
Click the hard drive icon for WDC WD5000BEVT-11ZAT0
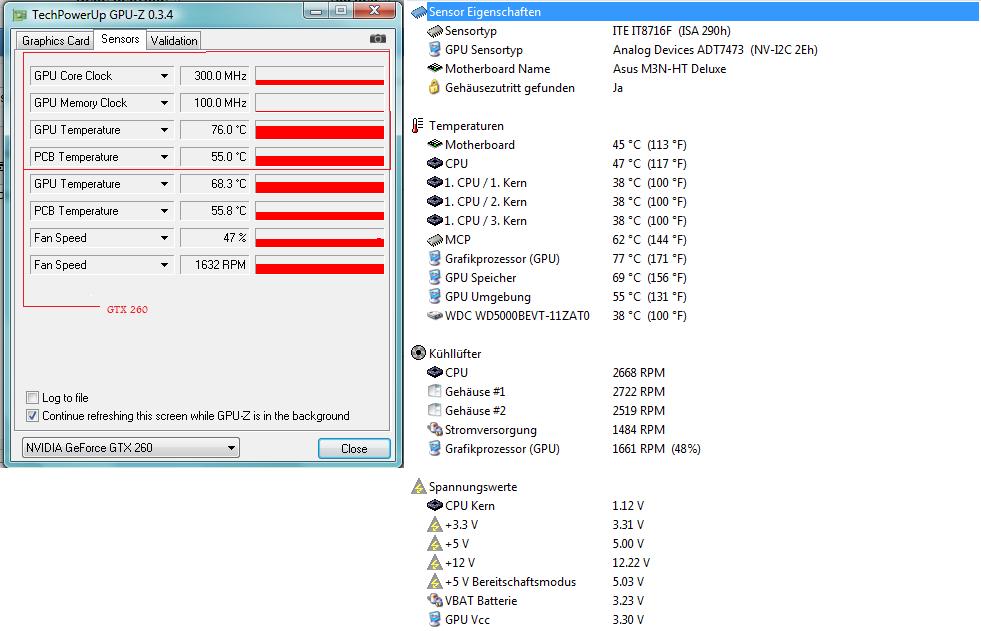435,315
